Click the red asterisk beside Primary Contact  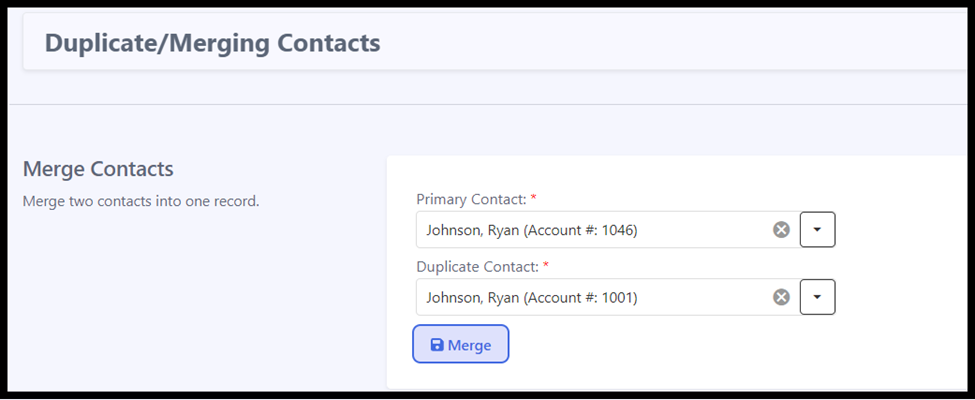coord(534,198)
